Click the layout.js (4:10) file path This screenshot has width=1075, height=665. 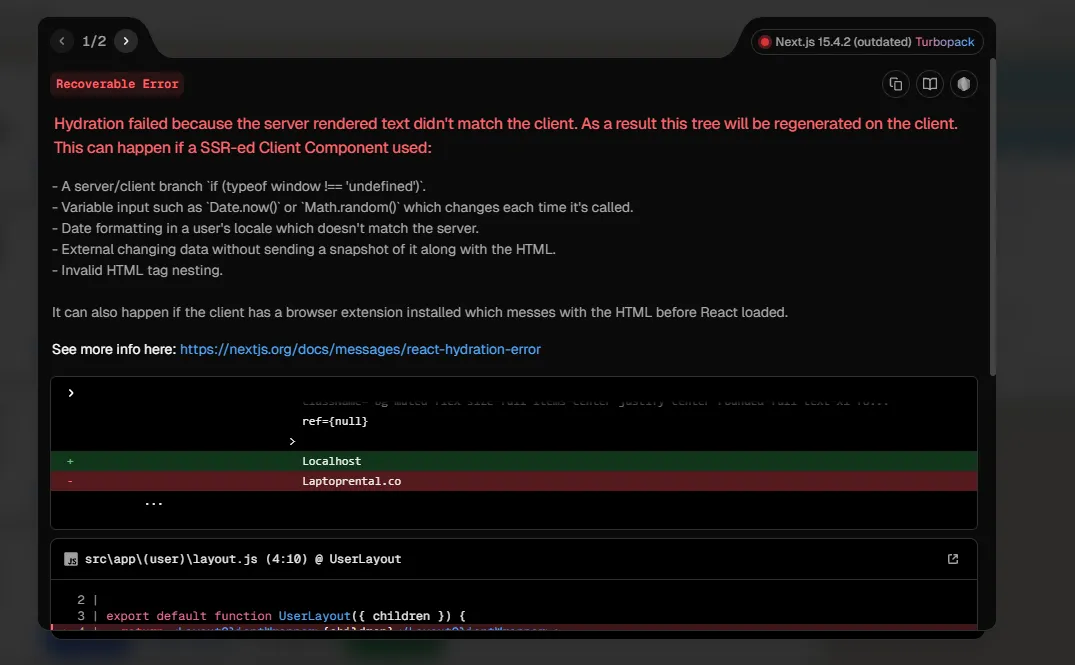pos(242,559)
